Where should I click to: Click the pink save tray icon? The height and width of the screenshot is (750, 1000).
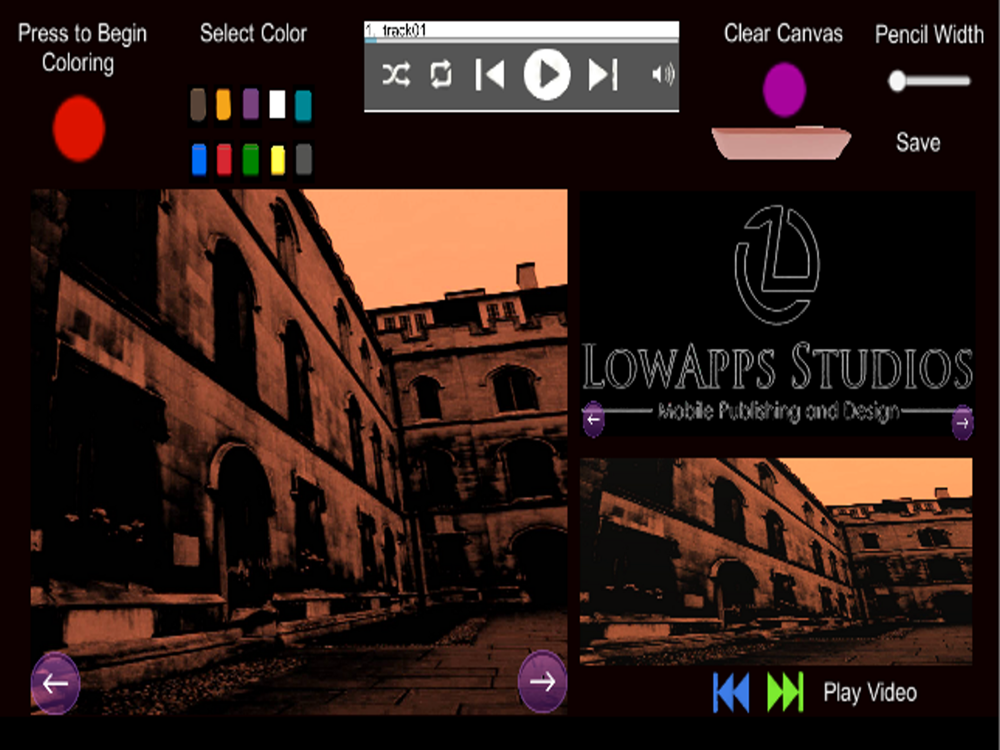pos(781,142)
